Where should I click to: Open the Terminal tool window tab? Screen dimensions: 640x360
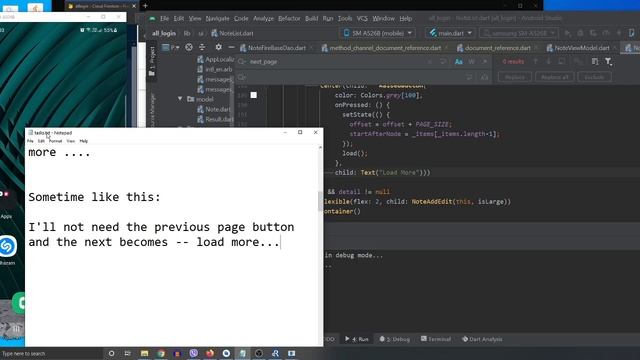pyautogui.click(x=436, y=339)
